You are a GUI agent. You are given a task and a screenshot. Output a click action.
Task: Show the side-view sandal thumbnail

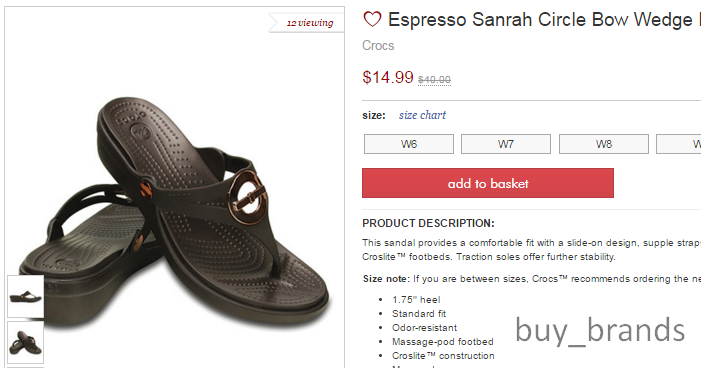(25, 296)
